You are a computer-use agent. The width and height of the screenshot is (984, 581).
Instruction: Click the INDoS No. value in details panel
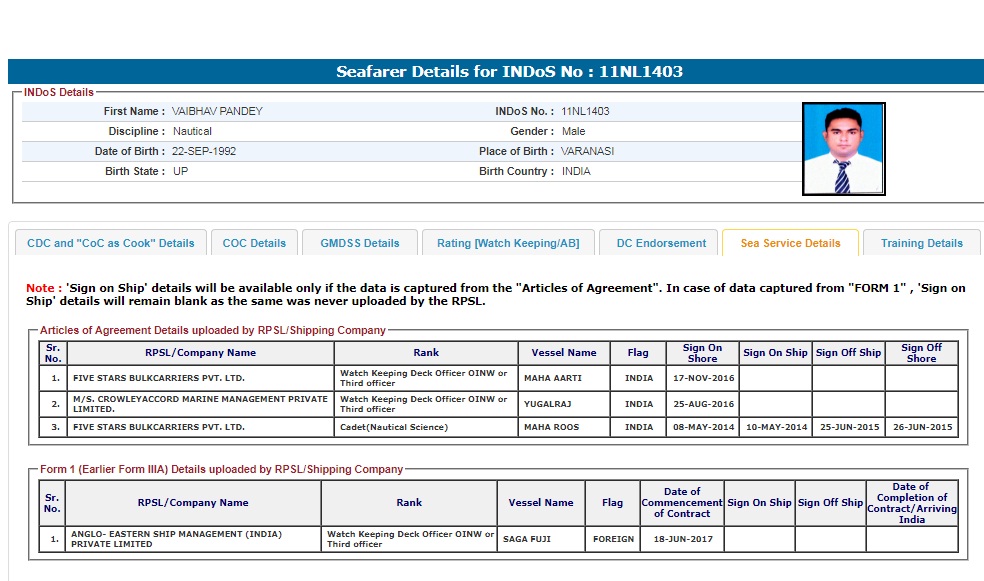[585, 111]
